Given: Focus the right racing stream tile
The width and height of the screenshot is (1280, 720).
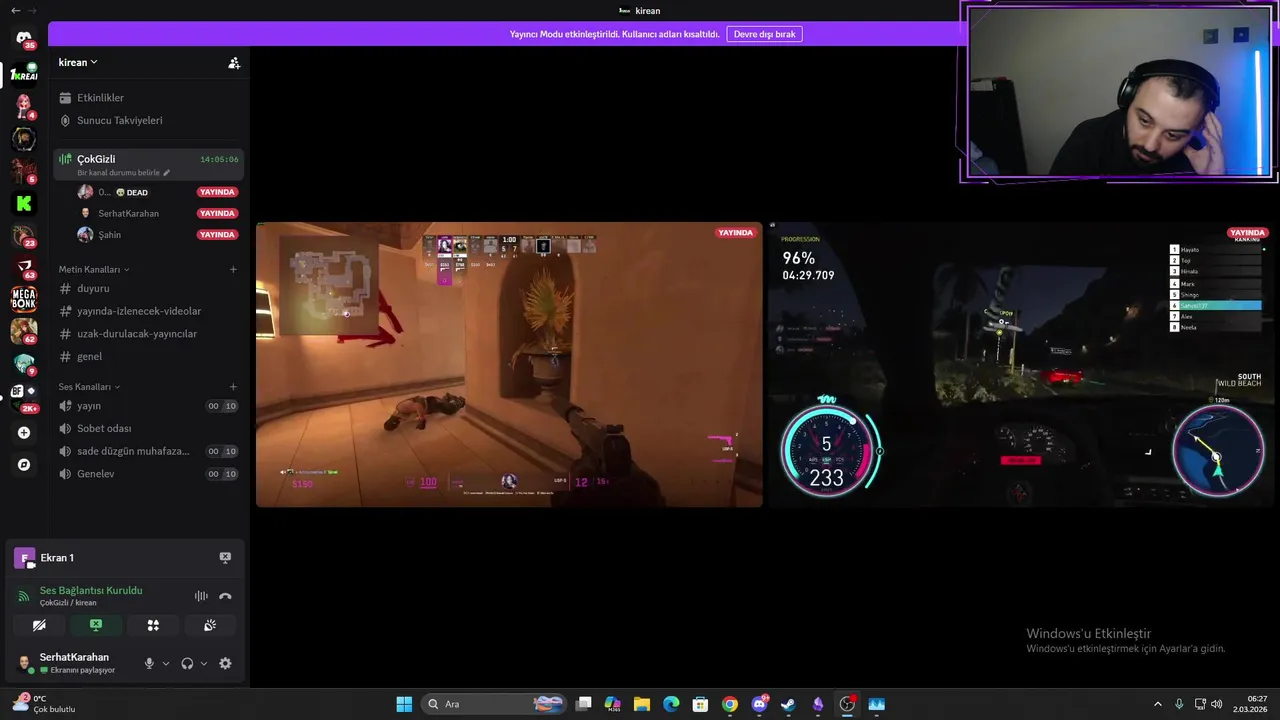Looking at the screenshot, I should pos(1022,364).
